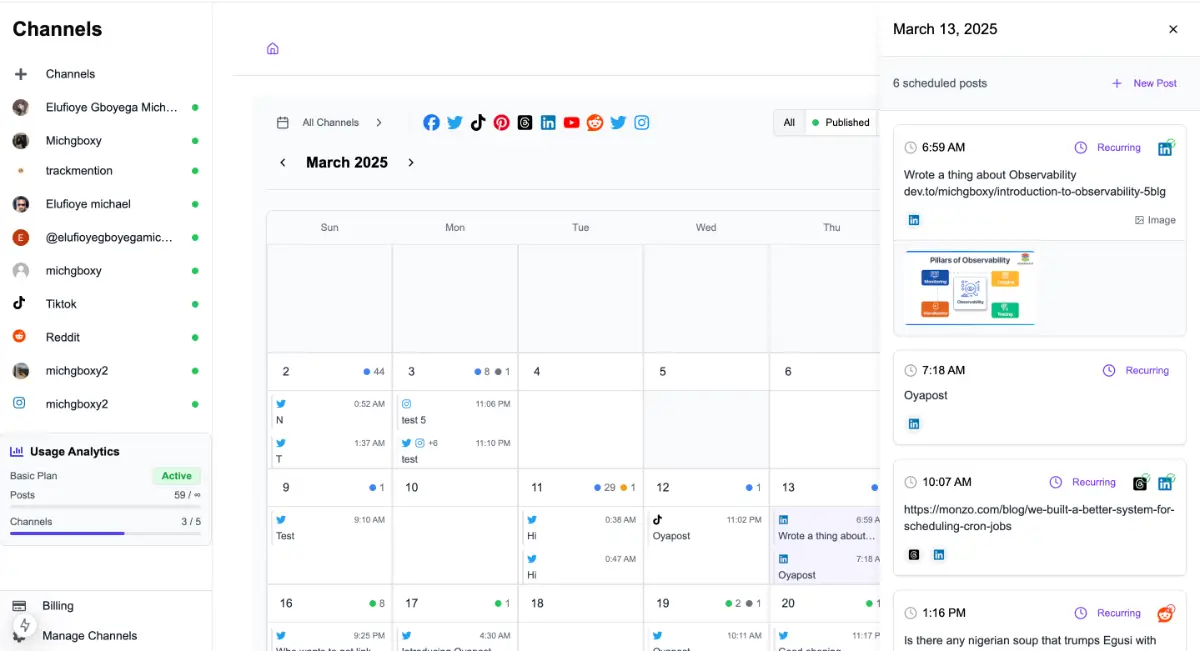Create a New Post for March 13
1200x651 pixels.
tap(1144, 84)
